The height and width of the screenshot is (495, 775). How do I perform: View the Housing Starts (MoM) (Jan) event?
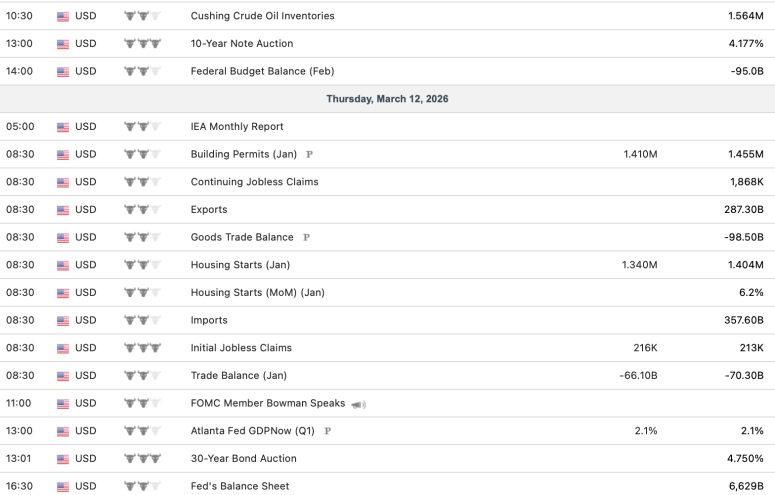pyautogui.click(x=257, y=293)
